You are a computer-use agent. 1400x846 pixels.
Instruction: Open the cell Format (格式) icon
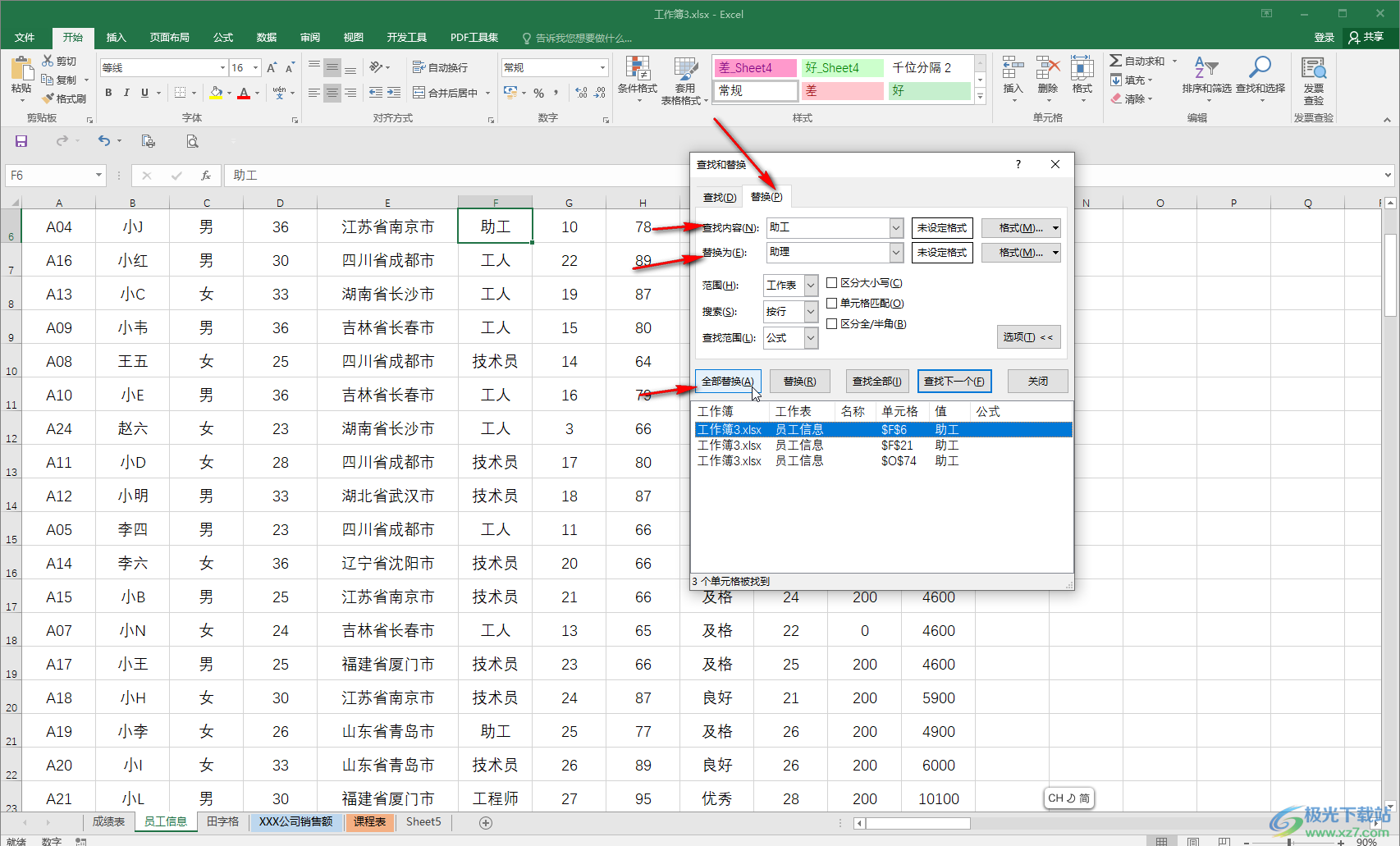(1082, 69)
